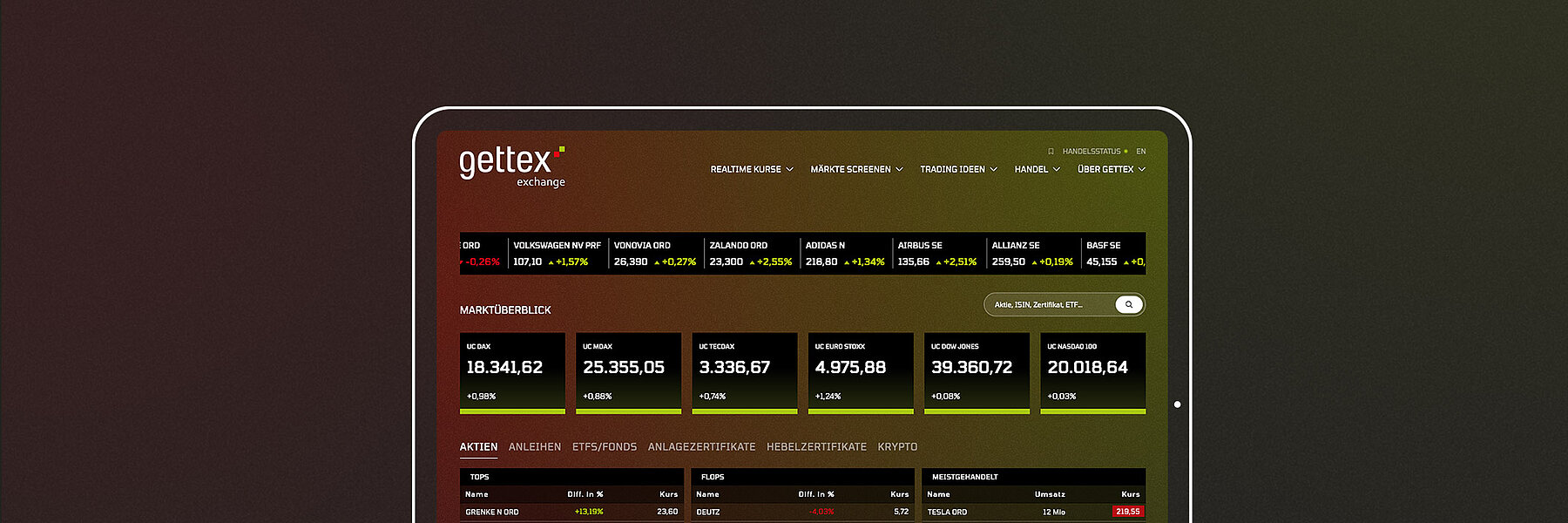The height and width of the screenshot is (523, 1568).
Task: Click the gettex exchange logo
Action: pos(512,166)
